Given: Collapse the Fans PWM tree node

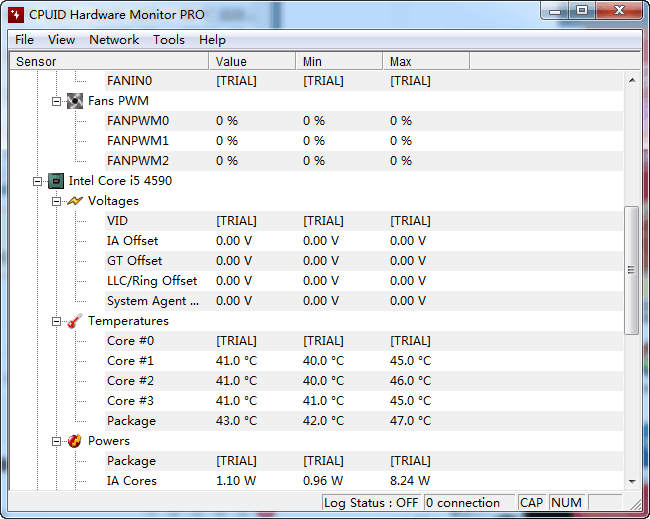Looking at the screenshot, I should [x=57, y=101].
